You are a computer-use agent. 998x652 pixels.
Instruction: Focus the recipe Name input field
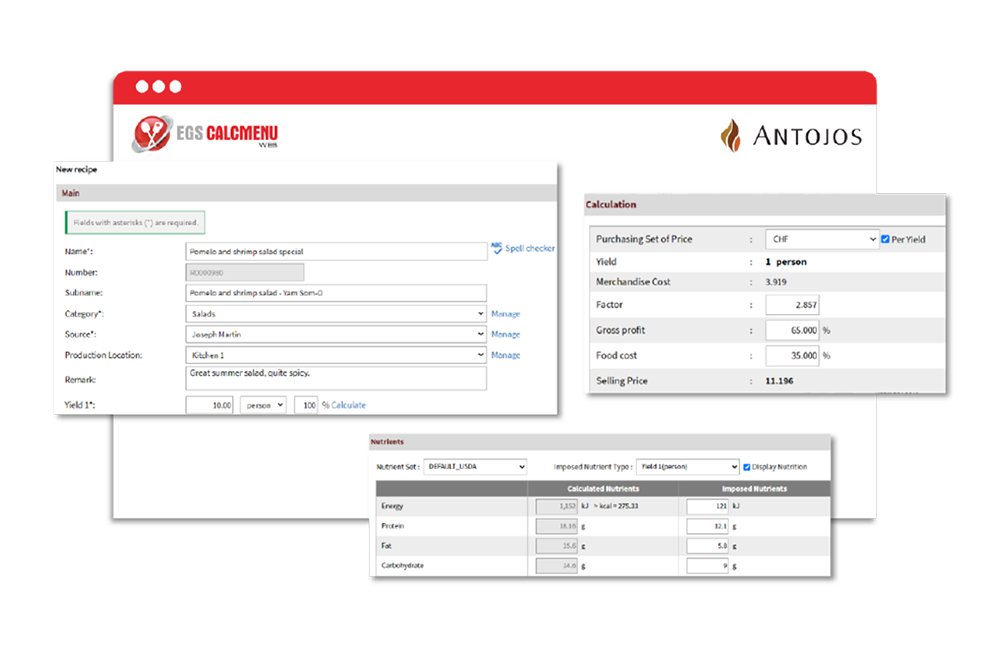(336, 252)
